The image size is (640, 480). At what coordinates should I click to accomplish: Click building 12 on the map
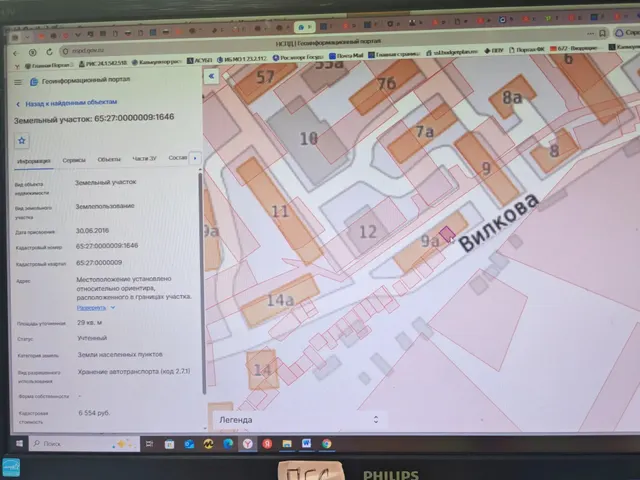[368, 232]
